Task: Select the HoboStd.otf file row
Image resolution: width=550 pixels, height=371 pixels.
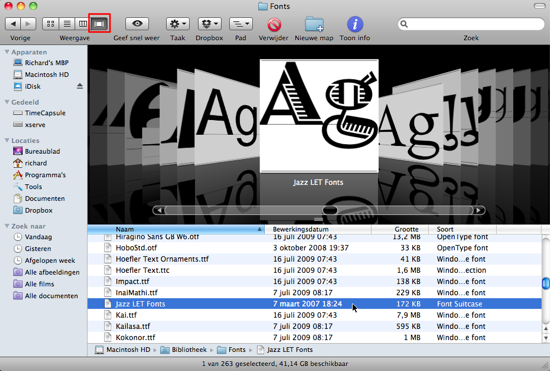Action: pyautogui.click(x=315, y=248)
